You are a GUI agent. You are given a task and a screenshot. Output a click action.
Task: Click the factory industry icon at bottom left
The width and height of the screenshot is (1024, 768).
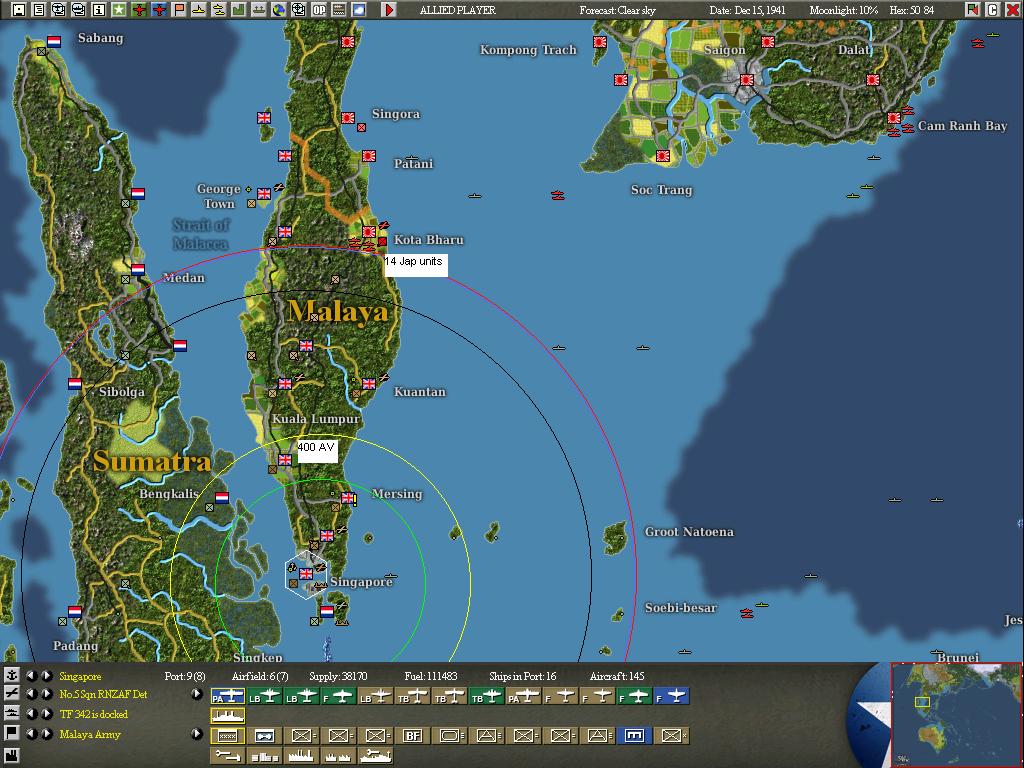pyautogui.click(x=11, y=758)
